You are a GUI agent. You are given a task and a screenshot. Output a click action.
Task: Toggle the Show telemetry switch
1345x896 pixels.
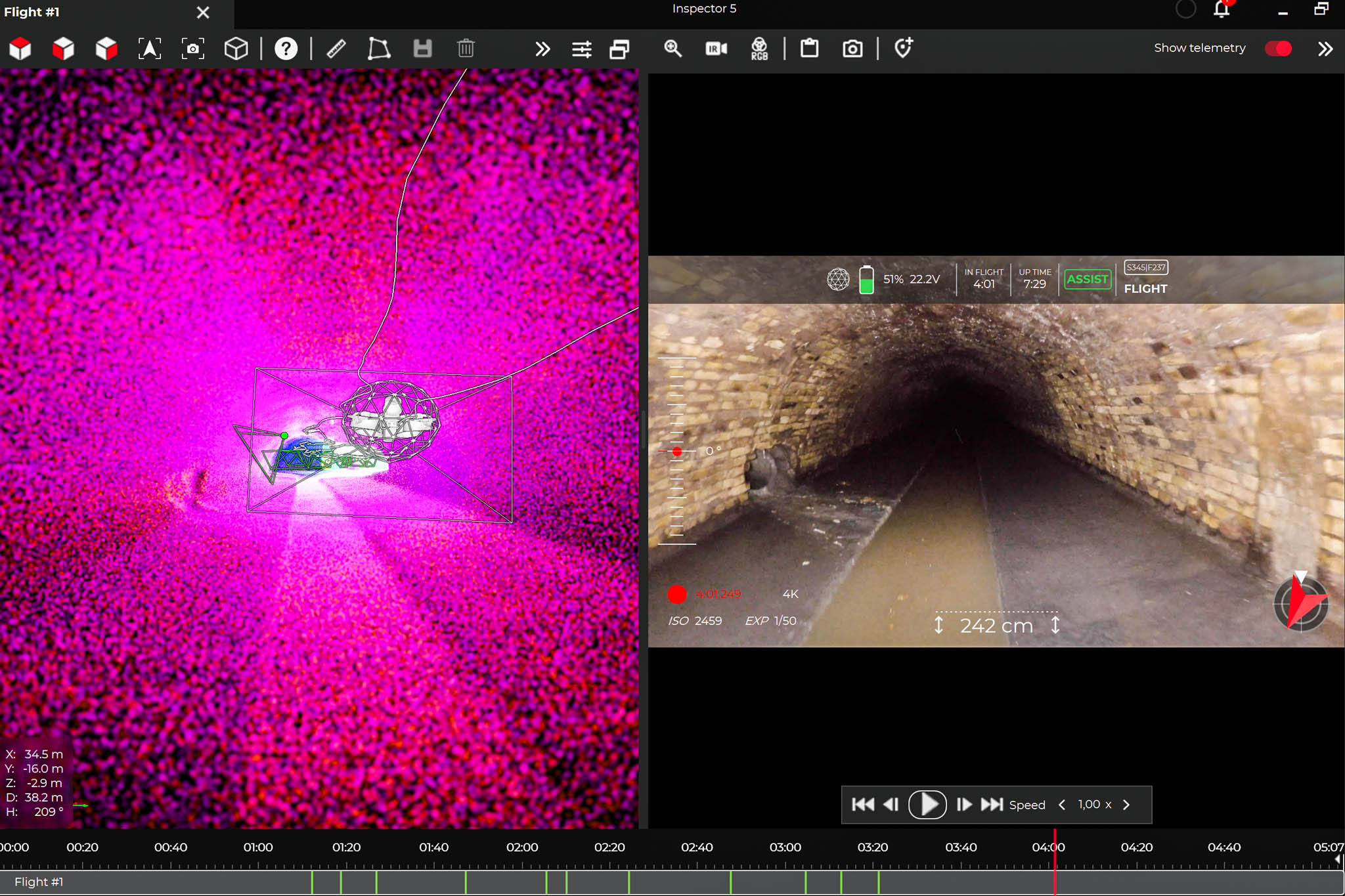click(x=1277, y=49)
